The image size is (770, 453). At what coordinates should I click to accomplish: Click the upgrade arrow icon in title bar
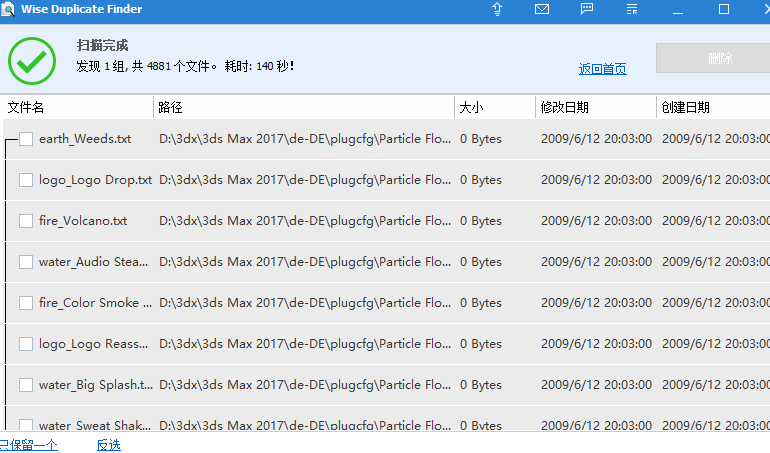coord(497,9)
